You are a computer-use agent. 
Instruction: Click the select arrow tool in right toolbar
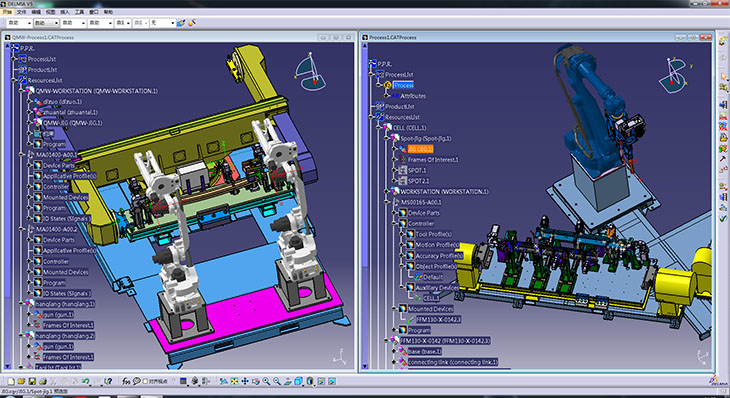723,76
